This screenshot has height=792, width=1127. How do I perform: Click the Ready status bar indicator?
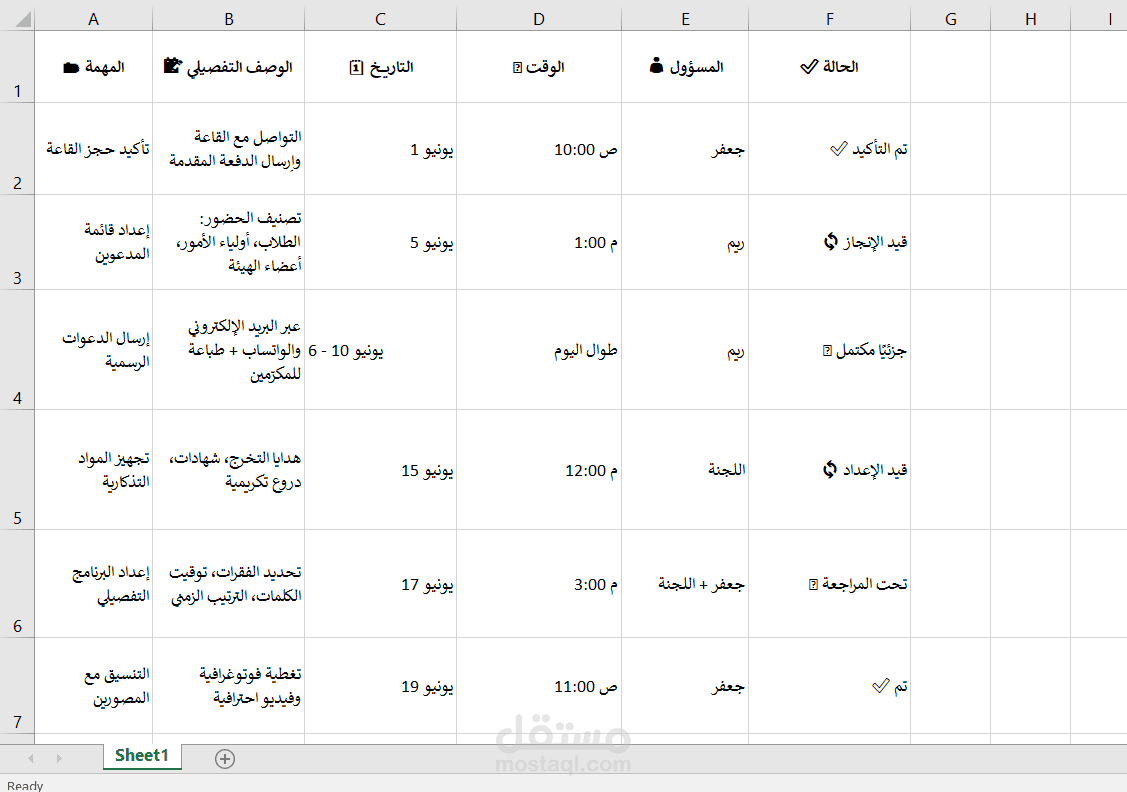(x=25, y=785)
